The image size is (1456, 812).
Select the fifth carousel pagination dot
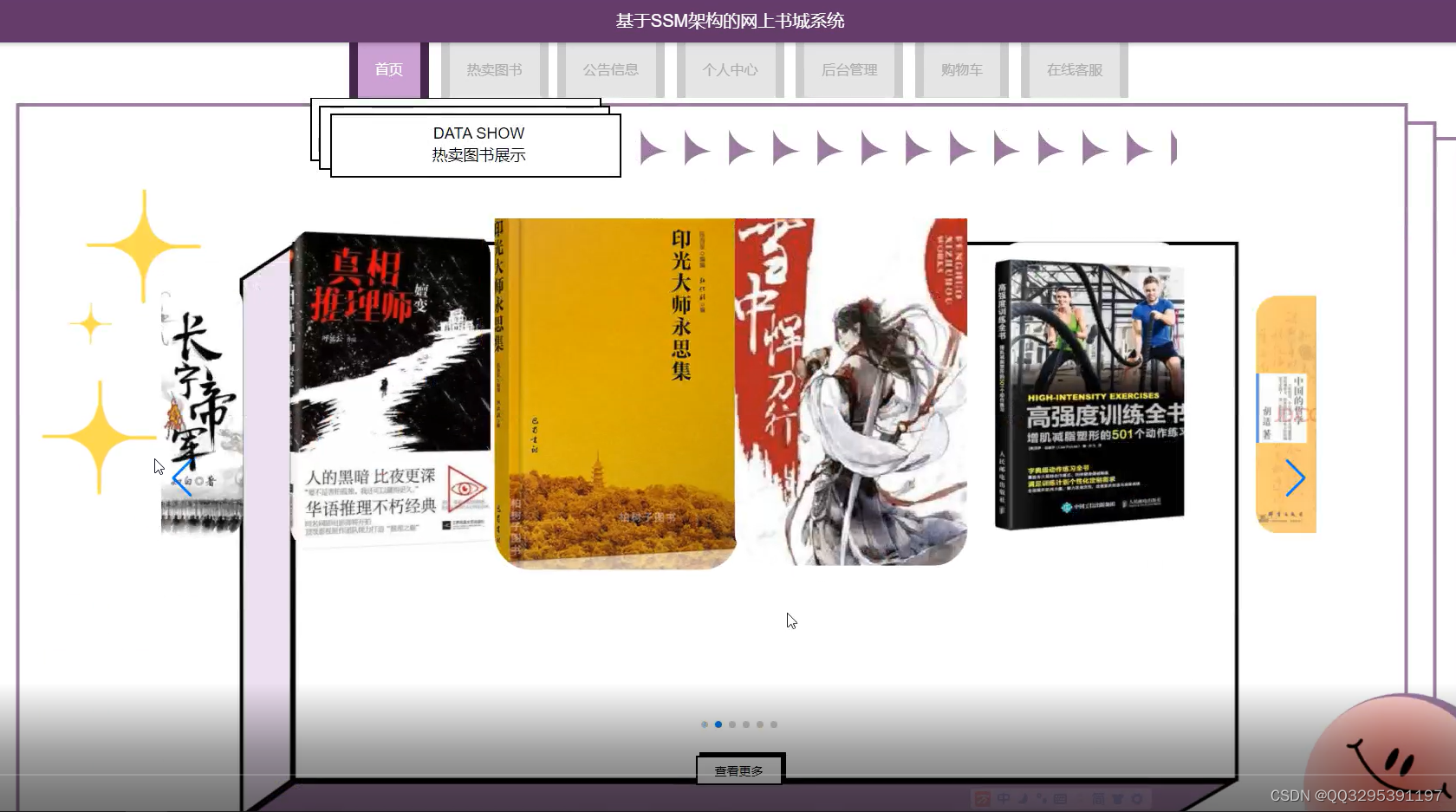[x=760, y=724]
